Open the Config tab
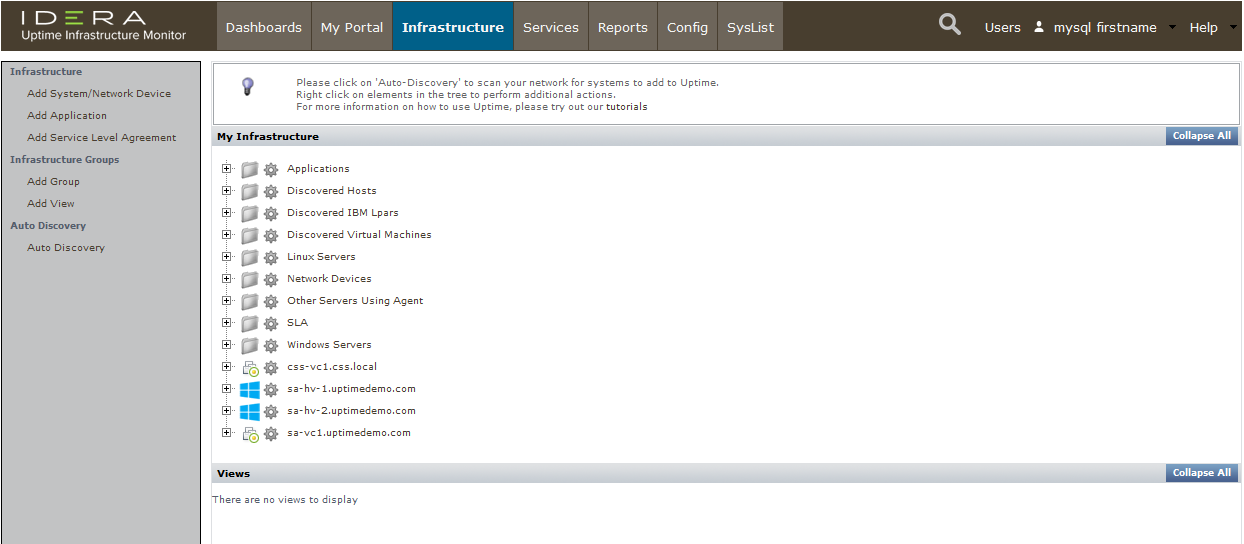The height and width of the screenshot is (544, 1244). point(687,27)
